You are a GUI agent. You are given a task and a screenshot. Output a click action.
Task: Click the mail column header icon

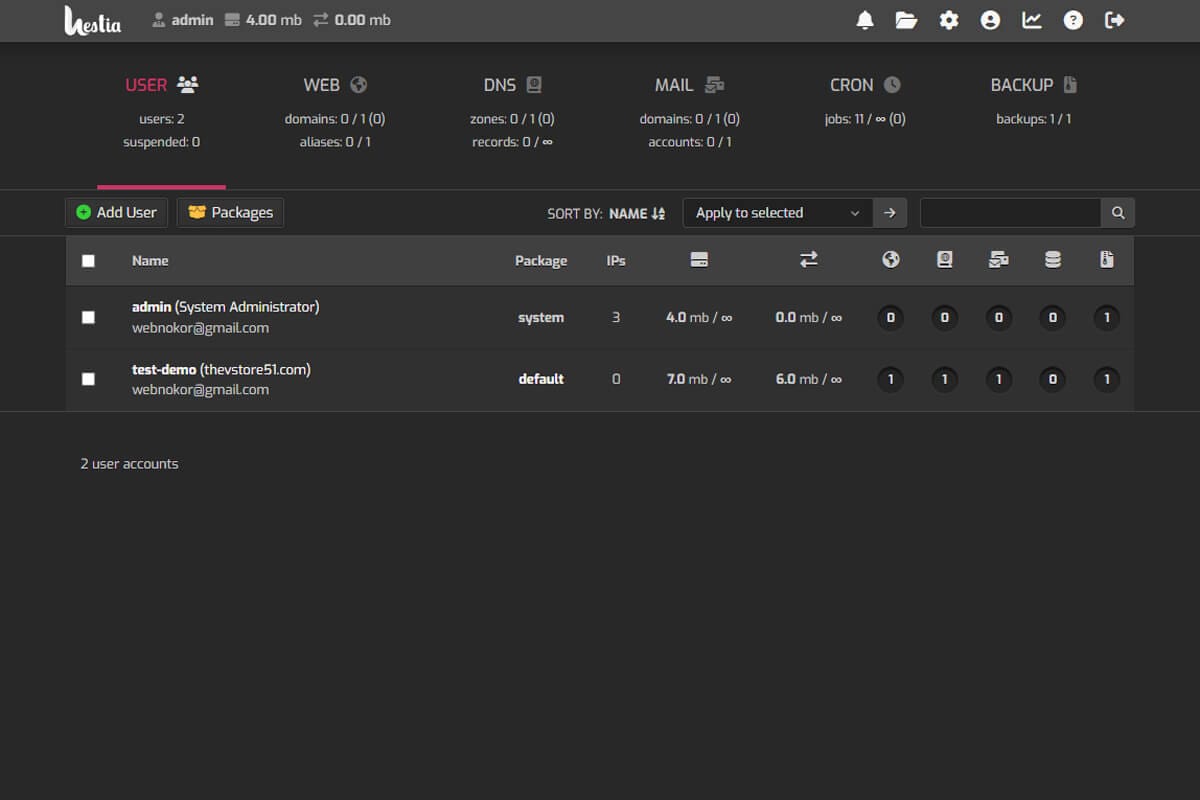[x=998, y=260]
